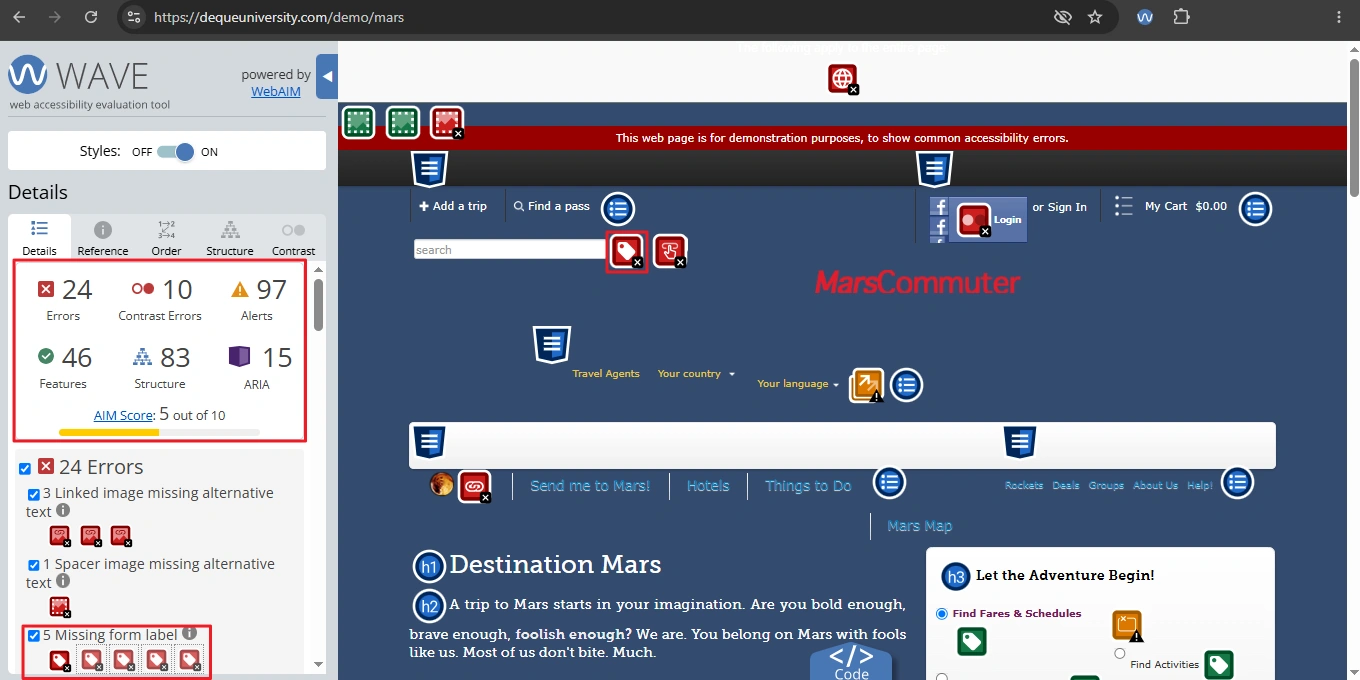Click list icon after the Help! link
This screenshot has height=680, width=1360.
point(1237,483)
